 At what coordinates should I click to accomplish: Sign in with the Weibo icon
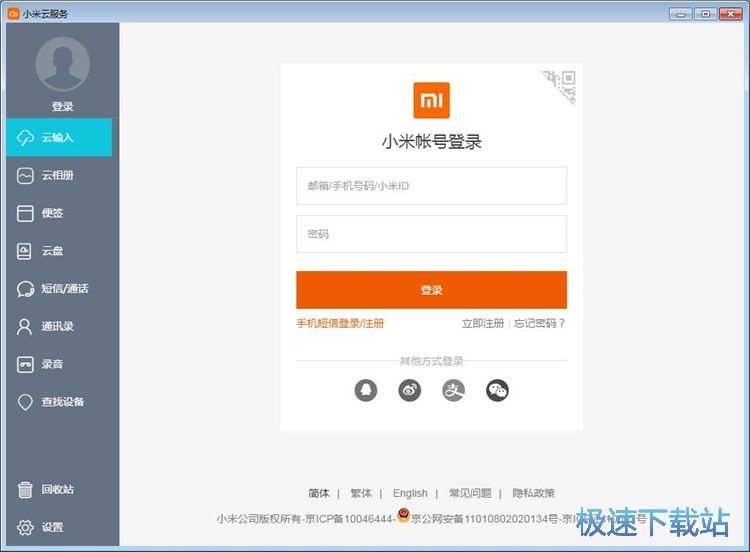tap(410, 390)
